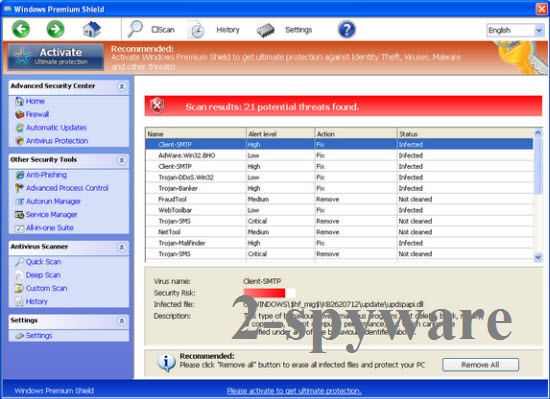Click the Settings wrench icon in sidebar
The height and width of the screenshot is (399, 550).
(20, 336)
